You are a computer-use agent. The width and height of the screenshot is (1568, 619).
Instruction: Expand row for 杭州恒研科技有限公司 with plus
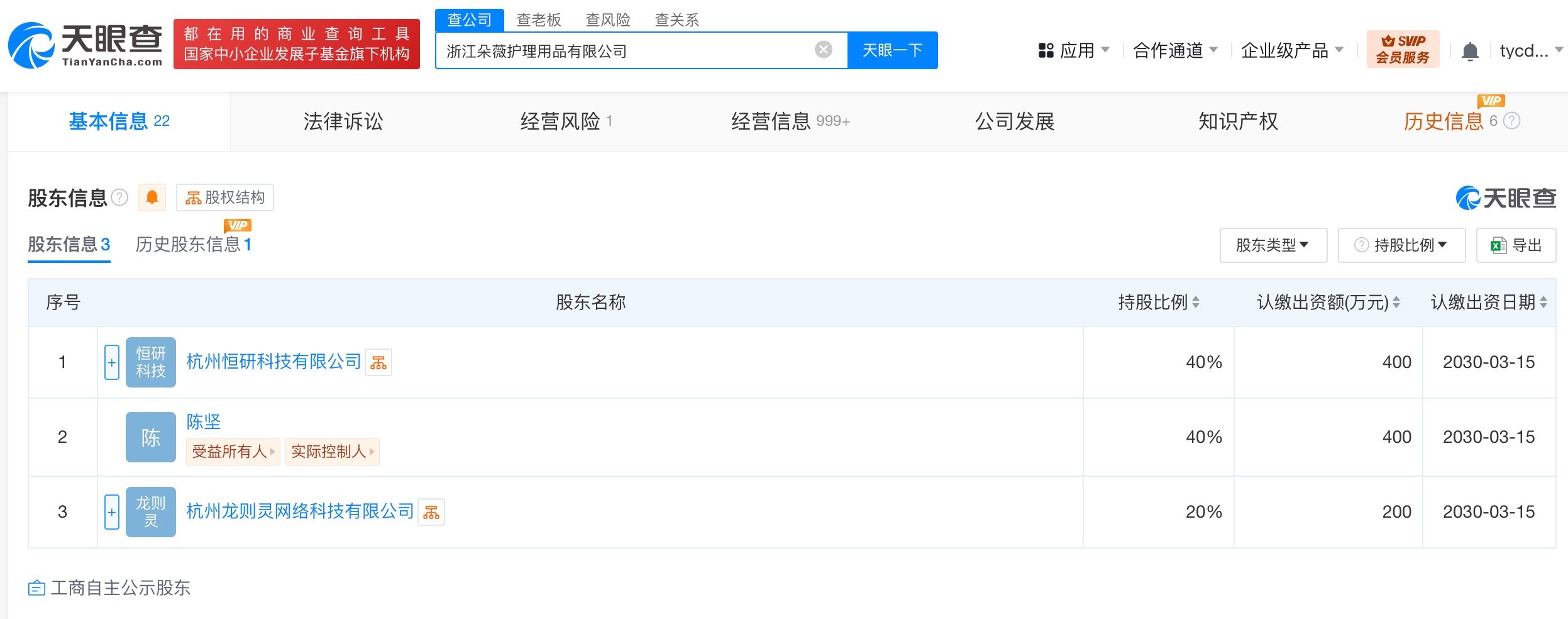pos(112,362)
